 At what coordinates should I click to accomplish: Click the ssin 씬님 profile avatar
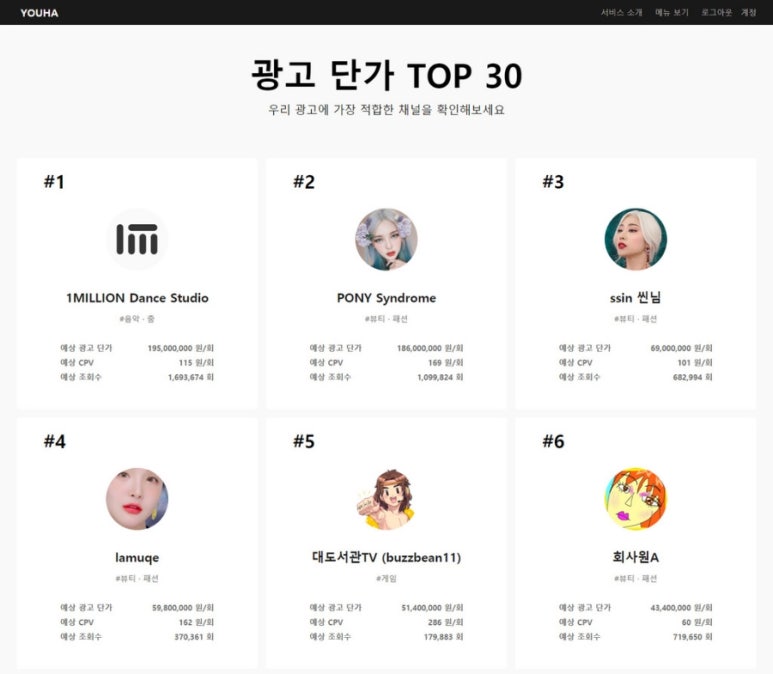(x=635, y=239)
